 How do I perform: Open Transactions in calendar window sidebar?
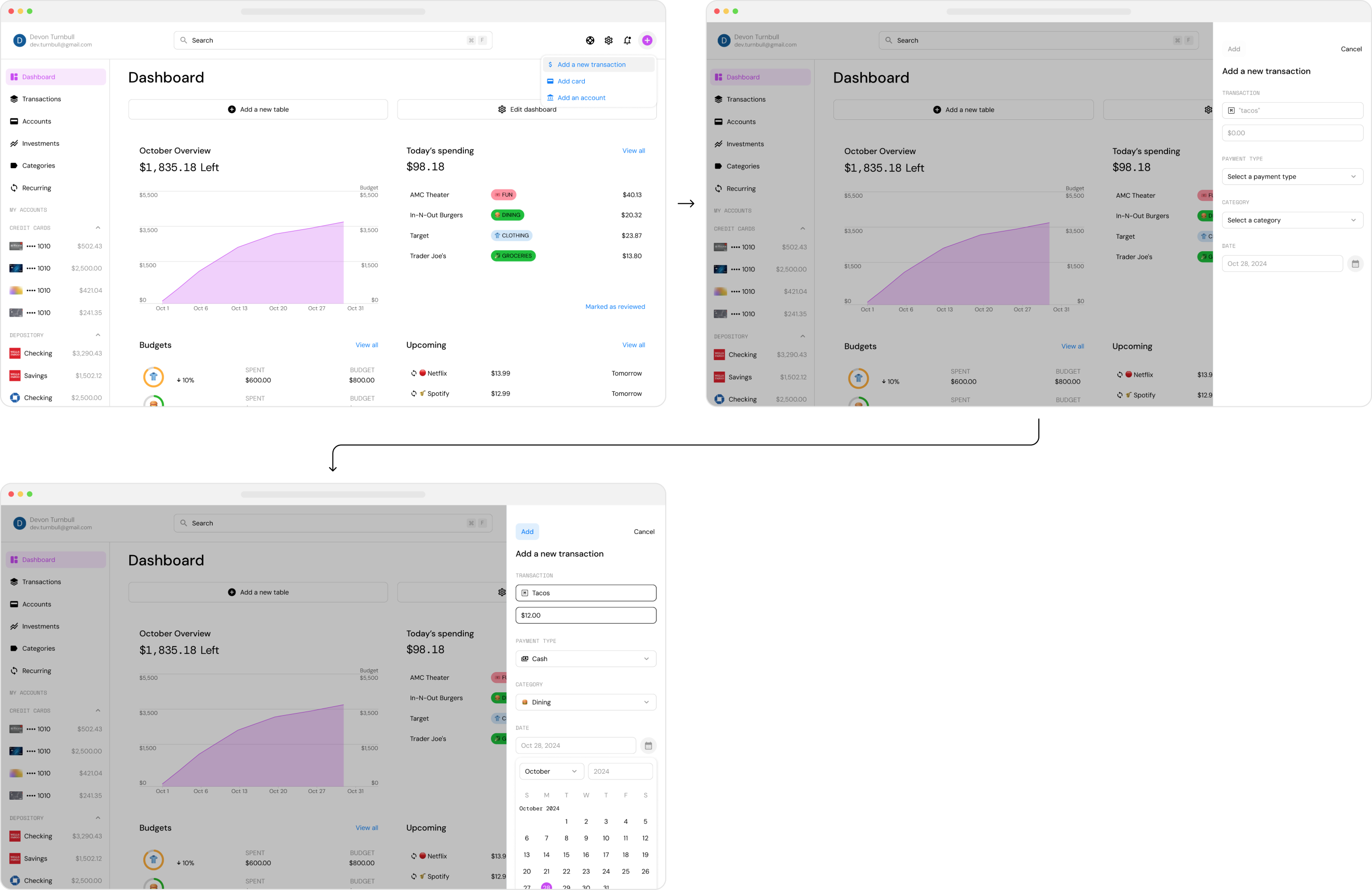point(56,582)
